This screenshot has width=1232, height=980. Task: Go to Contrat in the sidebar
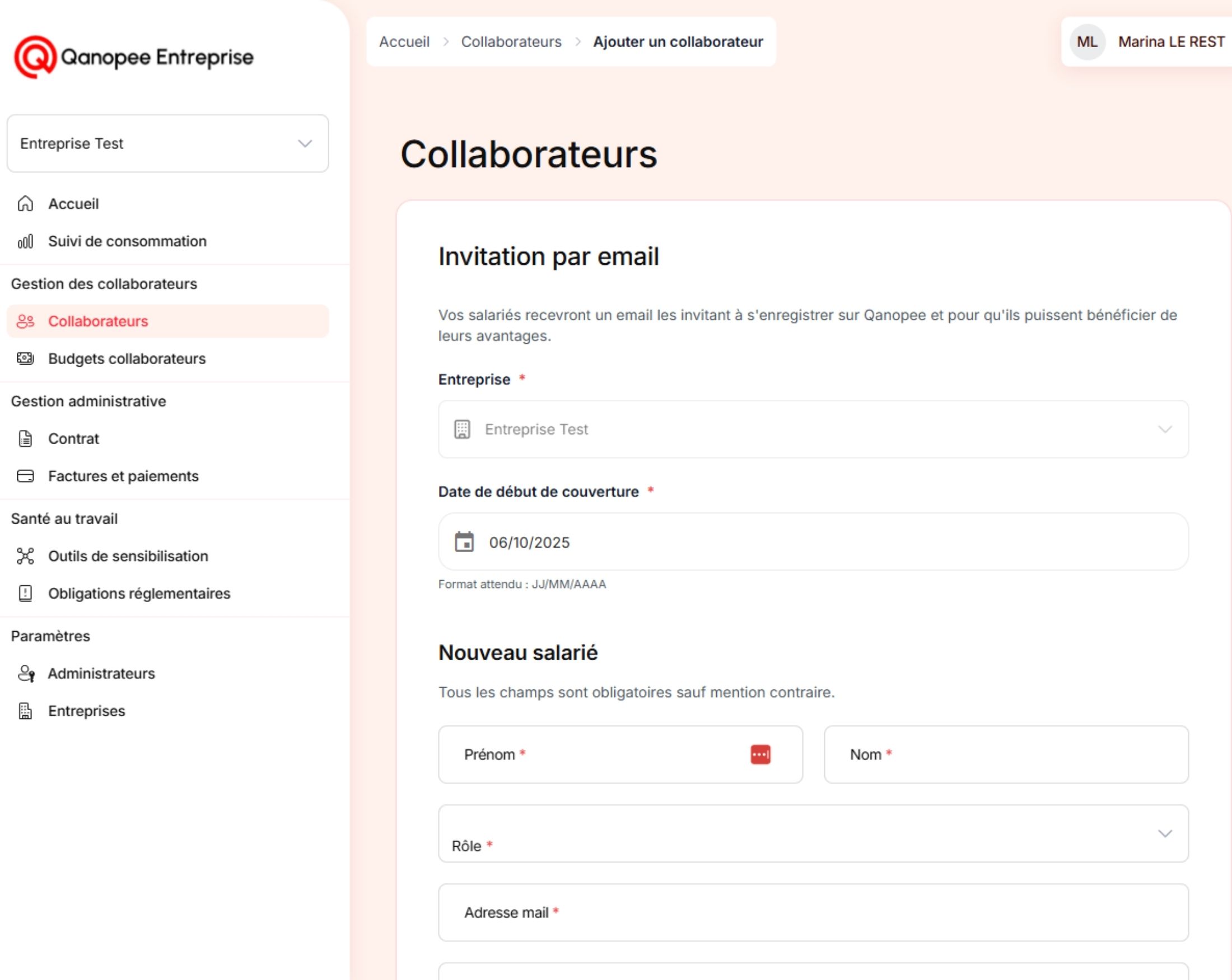tap(73, 438)
